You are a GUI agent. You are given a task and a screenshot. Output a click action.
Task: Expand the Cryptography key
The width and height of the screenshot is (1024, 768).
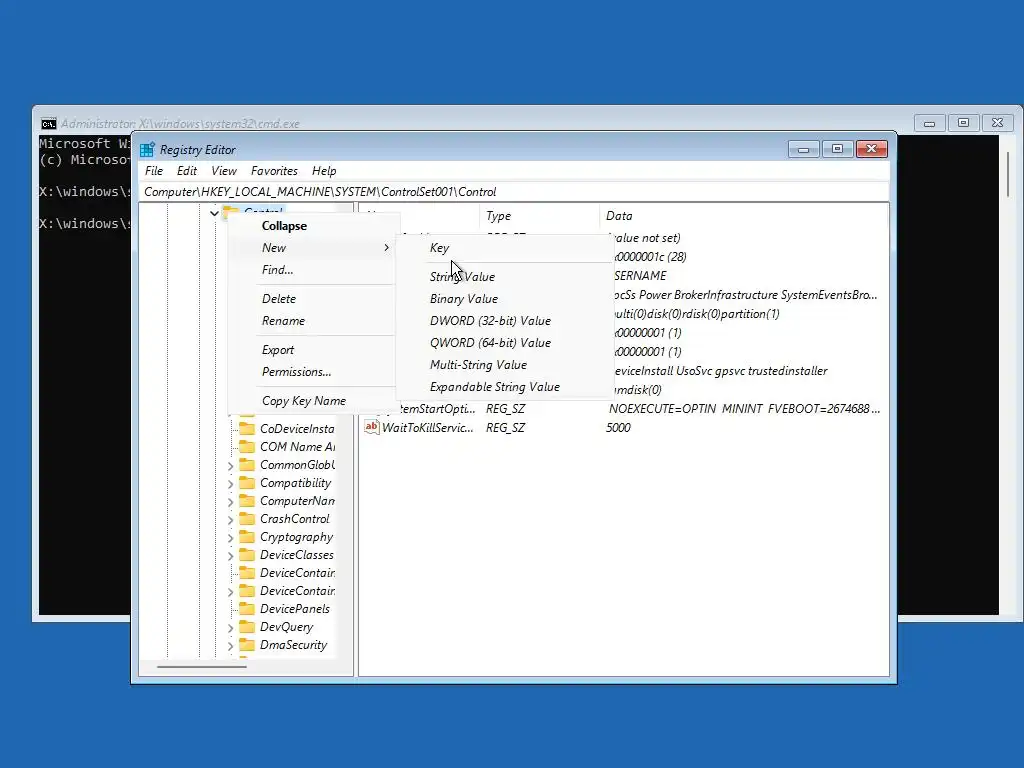231,537
